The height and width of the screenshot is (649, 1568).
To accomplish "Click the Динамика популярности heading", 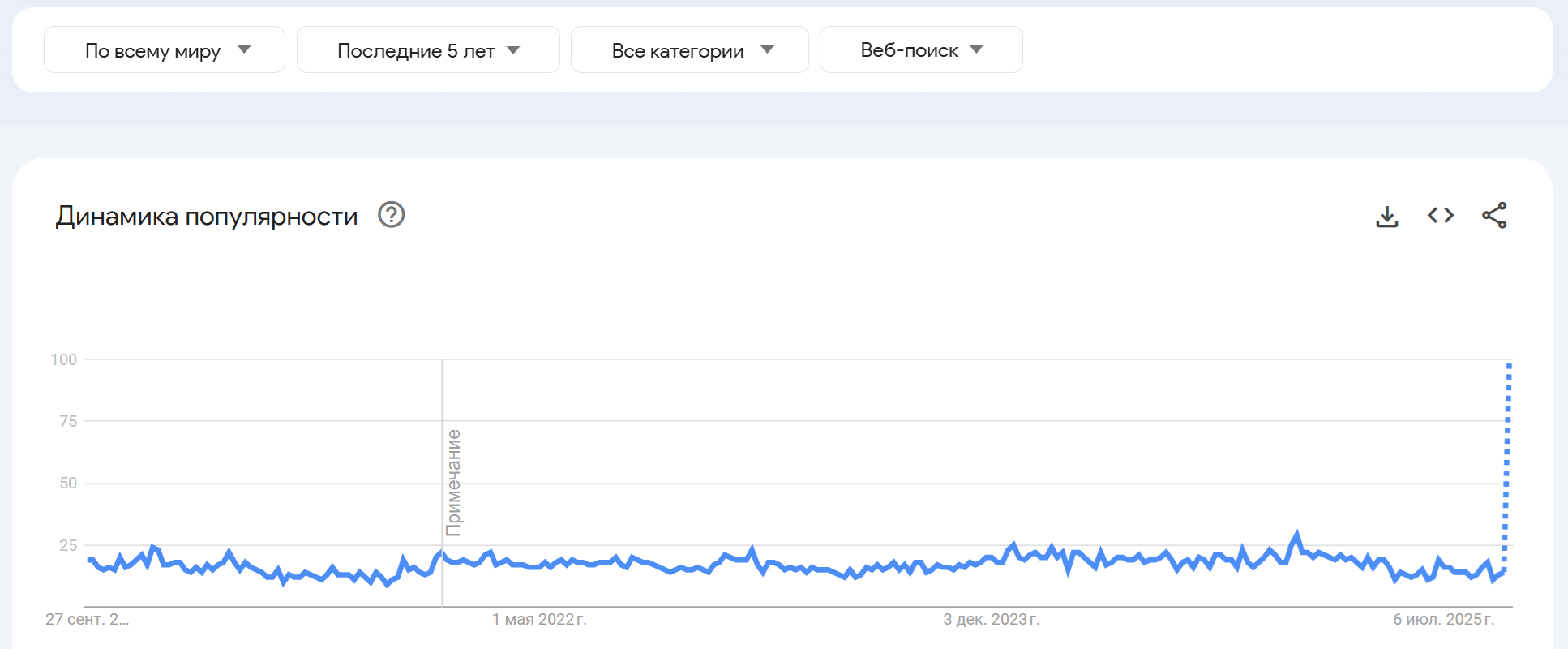I will tap(207, 217).
